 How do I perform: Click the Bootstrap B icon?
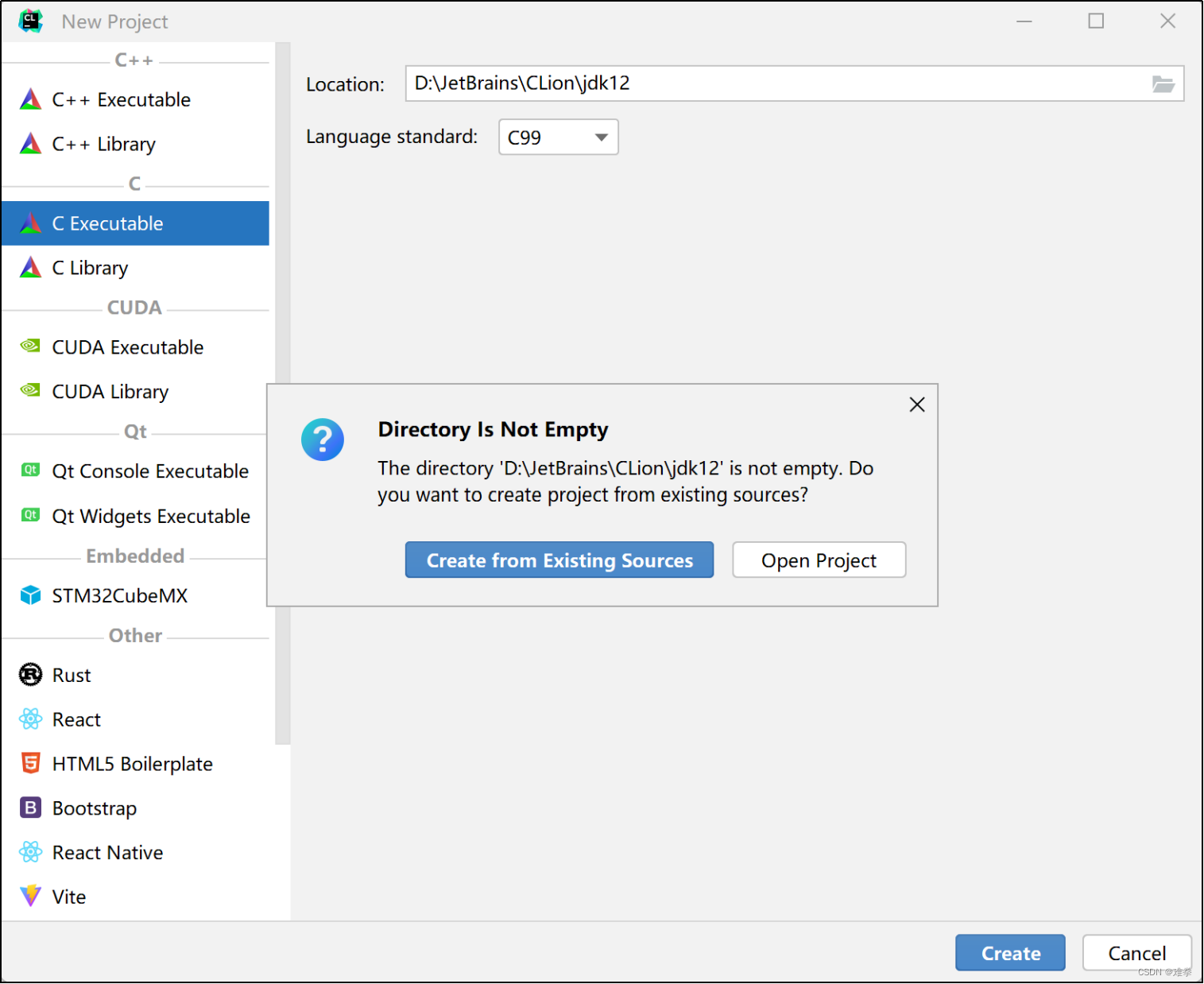click(x=30, y=808)
